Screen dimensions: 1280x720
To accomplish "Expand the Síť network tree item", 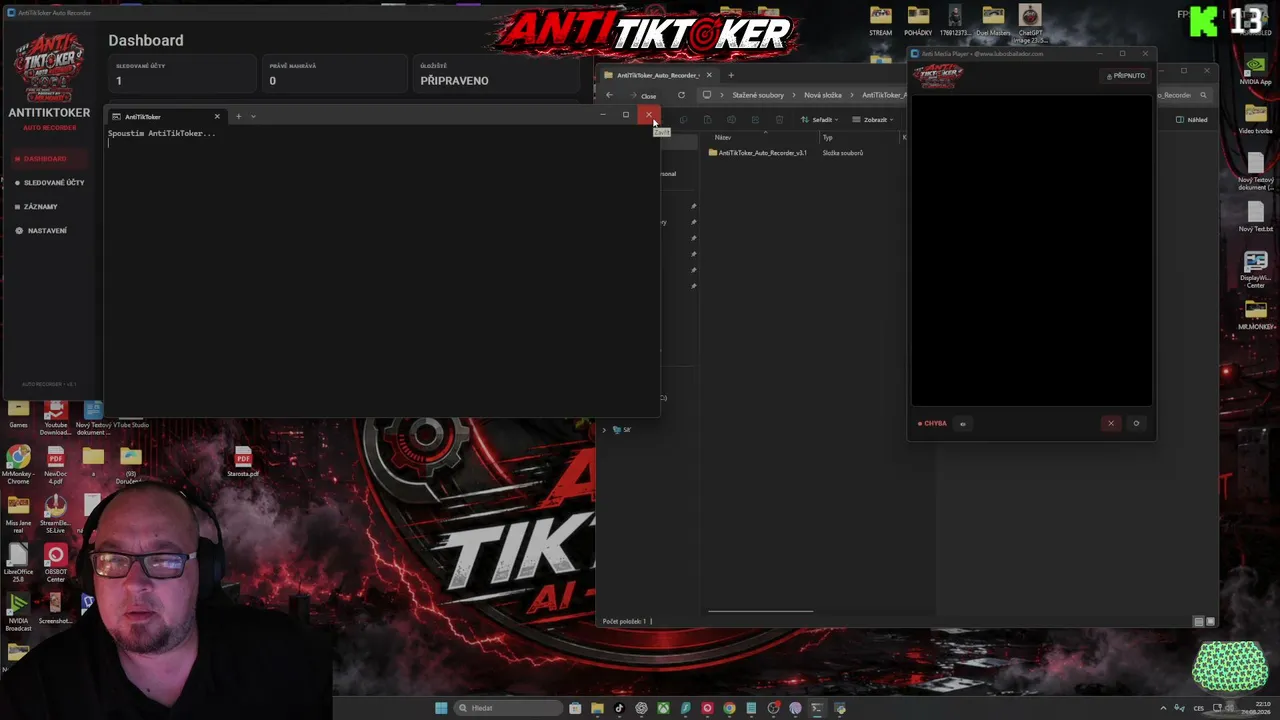I will pyautogui.click(x=603, y=430).
